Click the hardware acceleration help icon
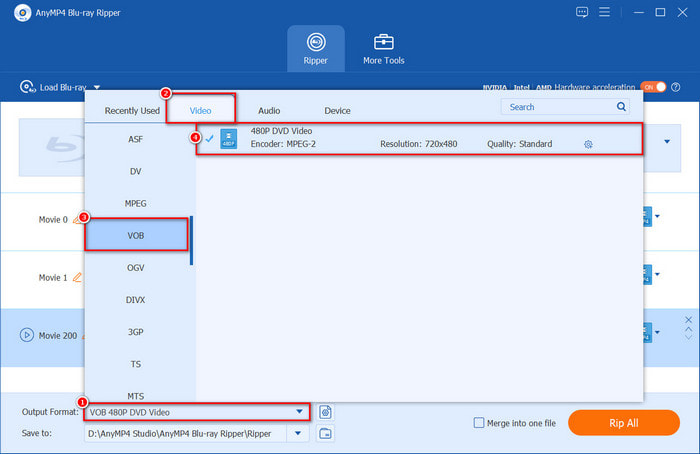Viewport: 700px width, 454px height. click(676, 87)
